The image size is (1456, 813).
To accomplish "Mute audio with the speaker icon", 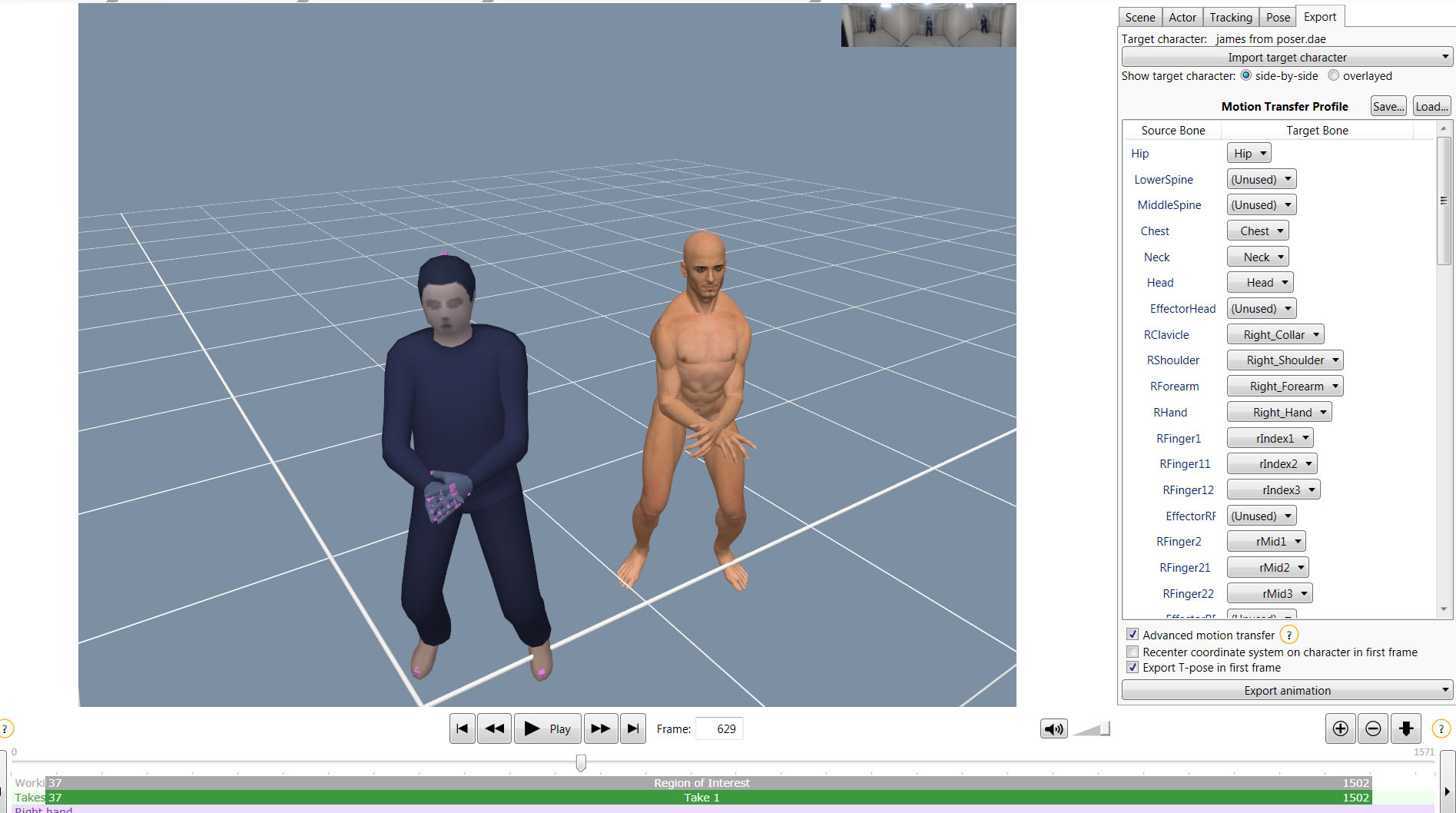I will point(1054,728).
